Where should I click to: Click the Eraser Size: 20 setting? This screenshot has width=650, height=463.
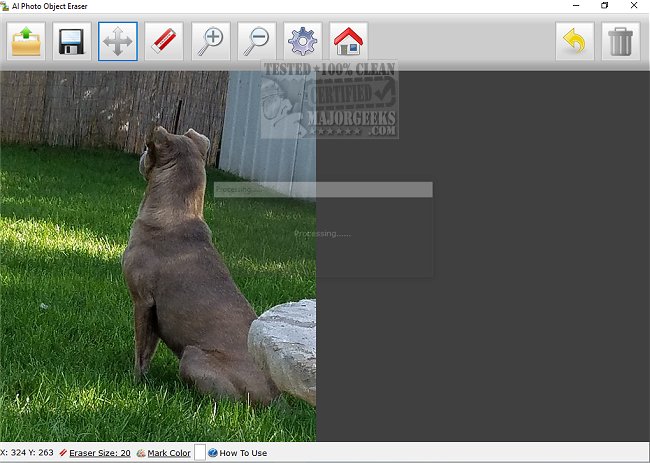[x=99, y=453]
